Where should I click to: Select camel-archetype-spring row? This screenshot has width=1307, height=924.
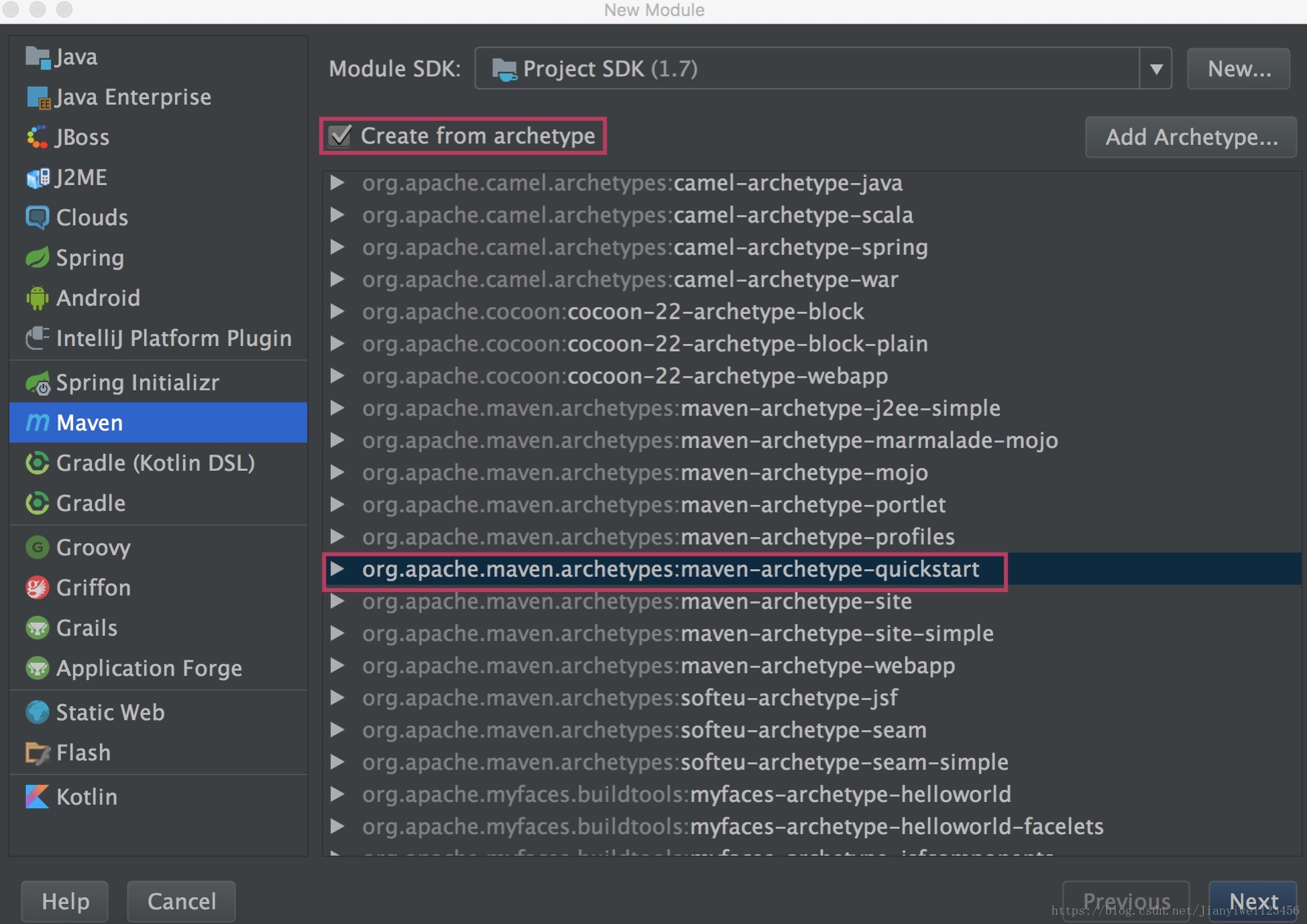pos(811,247)
